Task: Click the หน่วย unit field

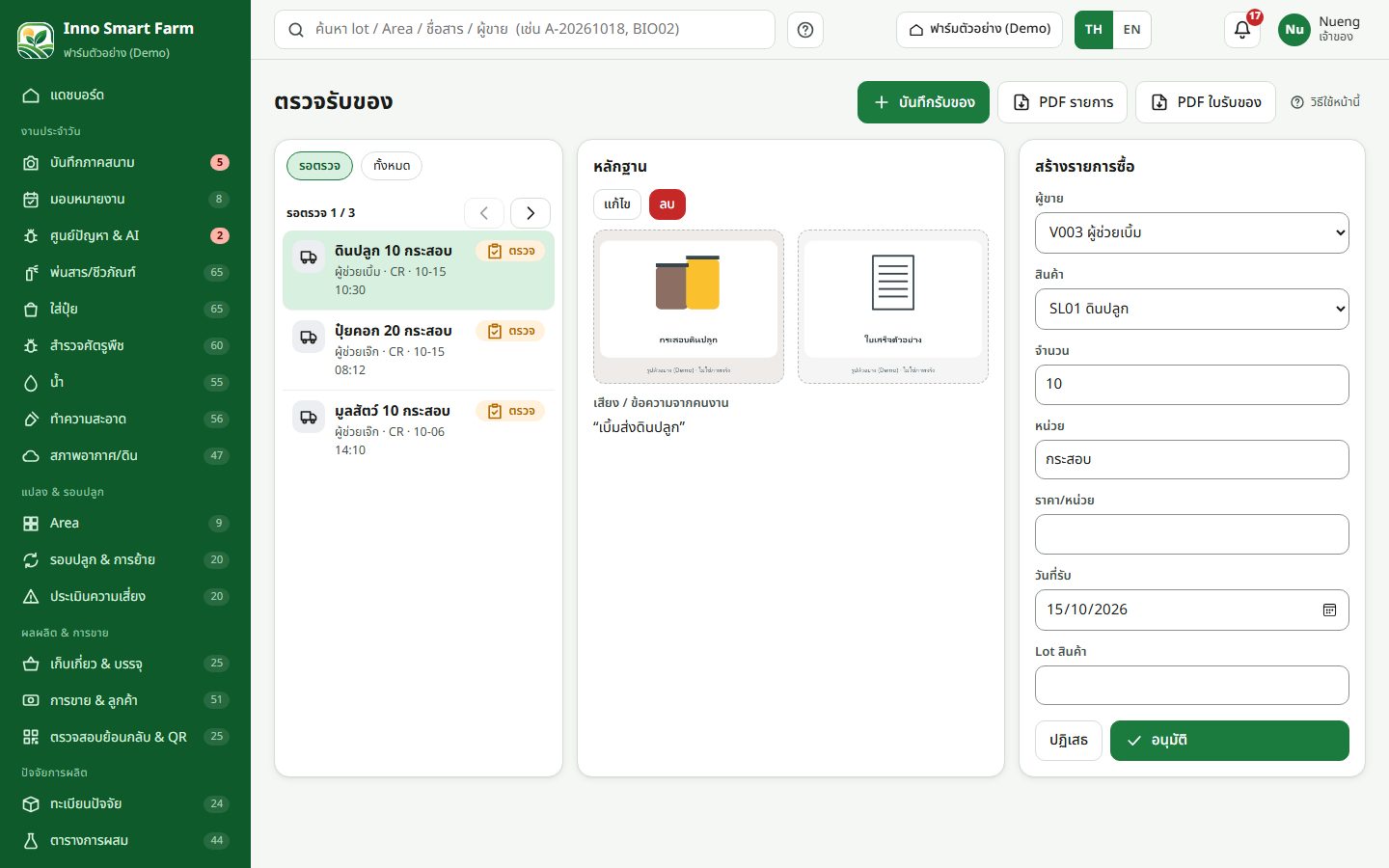Action: [x=1192, y=460]
